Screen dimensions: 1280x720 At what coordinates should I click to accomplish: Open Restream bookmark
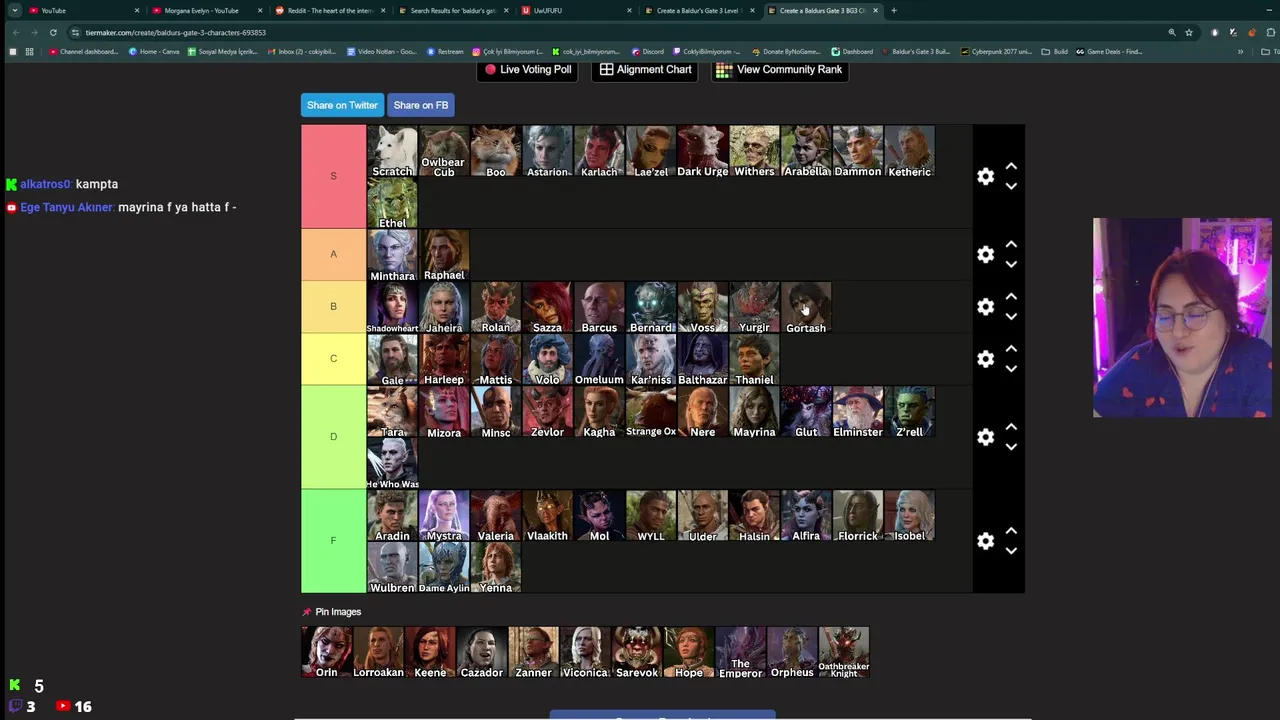[x=445, y=51]
